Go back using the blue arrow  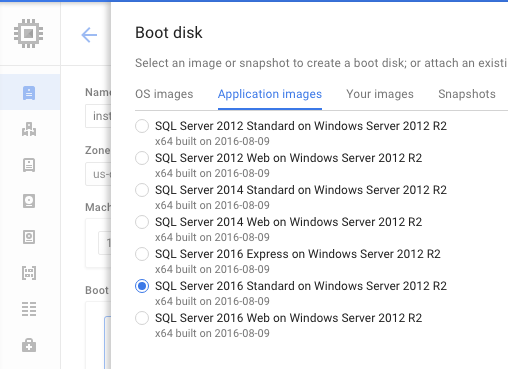(x=89, y=35)
